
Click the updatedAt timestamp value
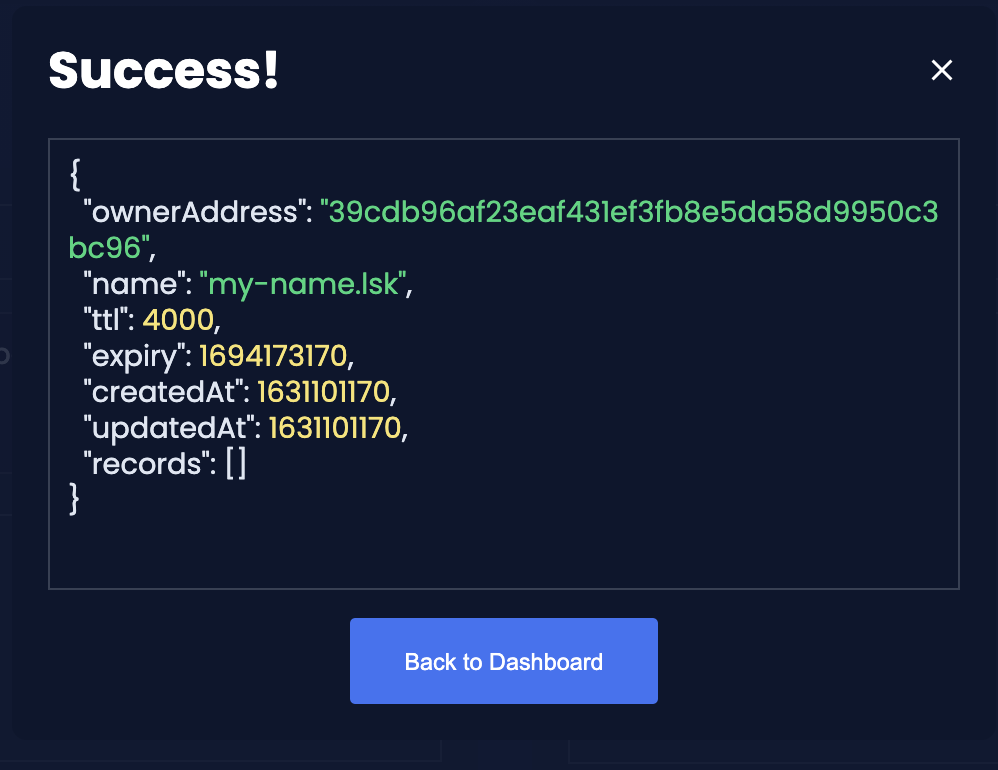pyautogui.click(x=335, y=428)
